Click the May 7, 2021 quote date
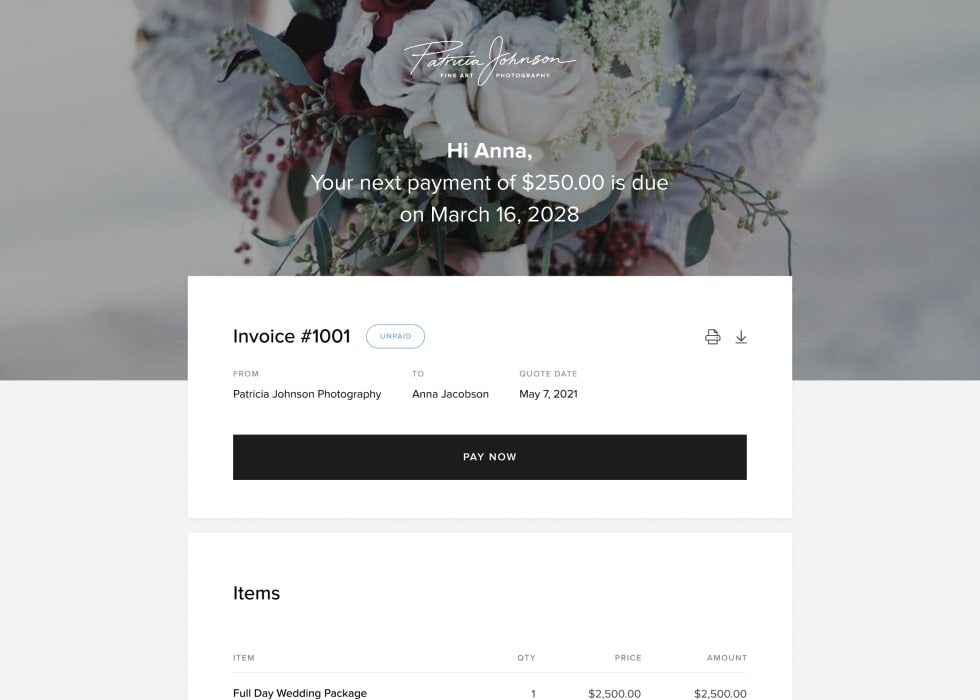This screenshot has height=700, width=980. 548,394
